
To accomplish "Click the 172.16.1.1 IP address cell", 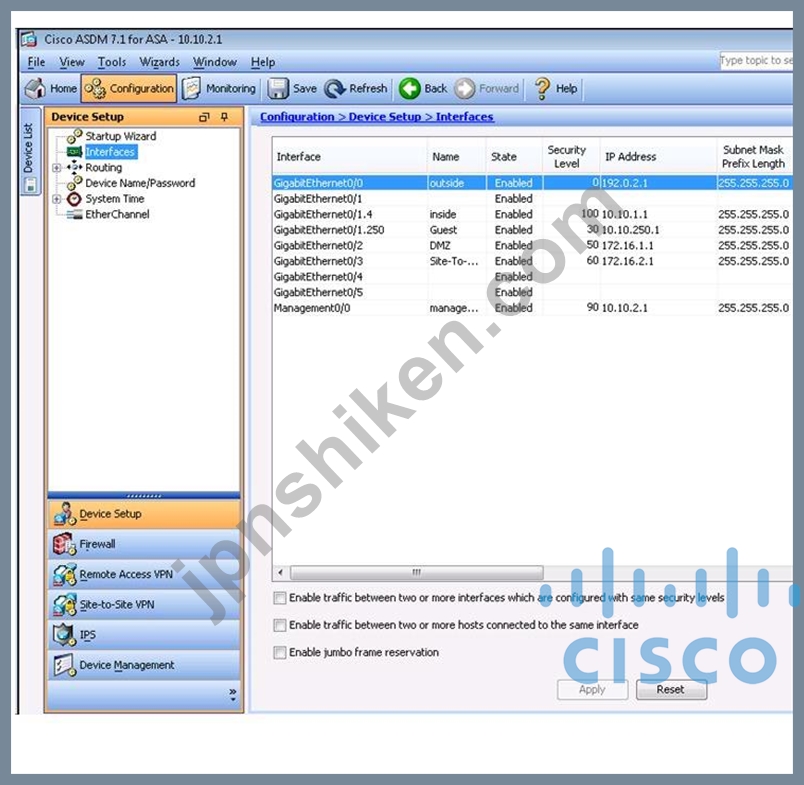I will coord(658,246).
